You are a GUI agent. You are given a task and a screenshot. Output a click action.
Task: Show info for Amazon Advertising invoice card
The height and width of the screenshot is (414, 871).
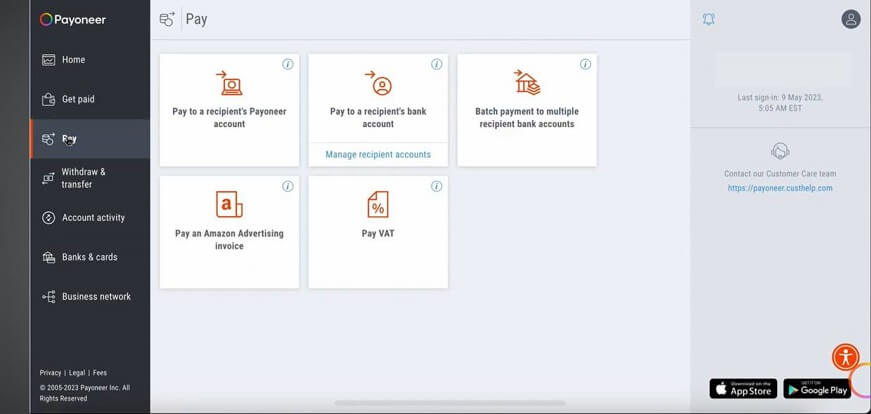(x=288, y=187)
